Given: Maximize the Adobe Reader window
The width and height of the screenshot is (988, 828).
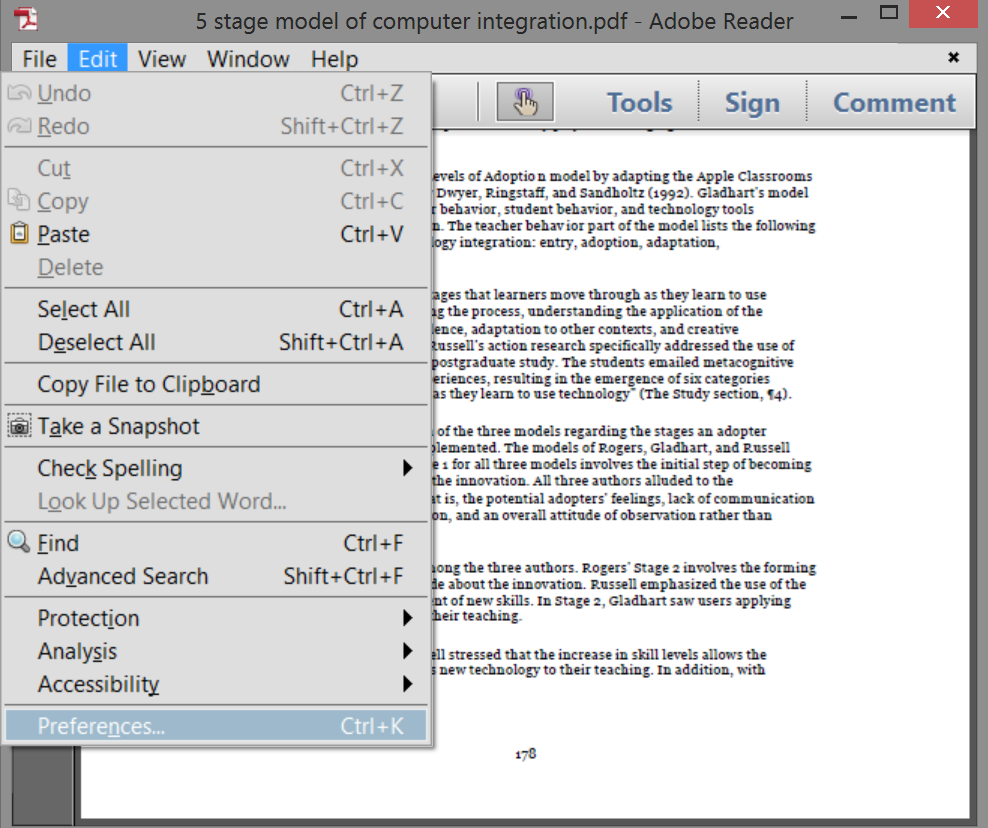Looking at the screenshot, I should pyautogui.click(x=888, y=13).
